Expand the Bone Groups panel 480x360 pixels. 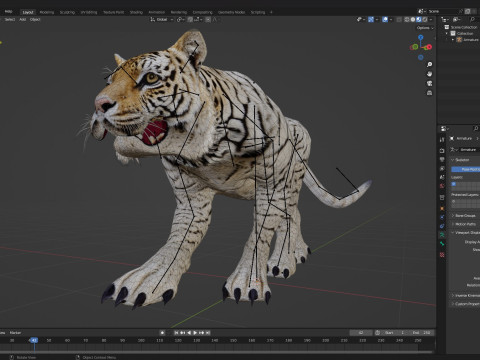(465, 215)
